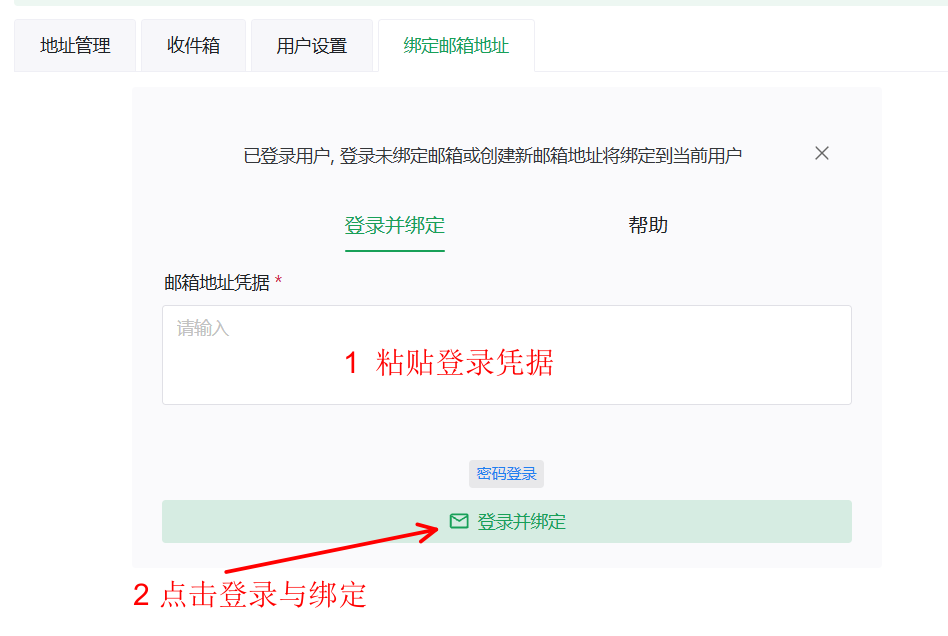The height and width of the screenshot is (636, 948).
Task: Switch to 密码登录 mode
Action: pos(506,474)
